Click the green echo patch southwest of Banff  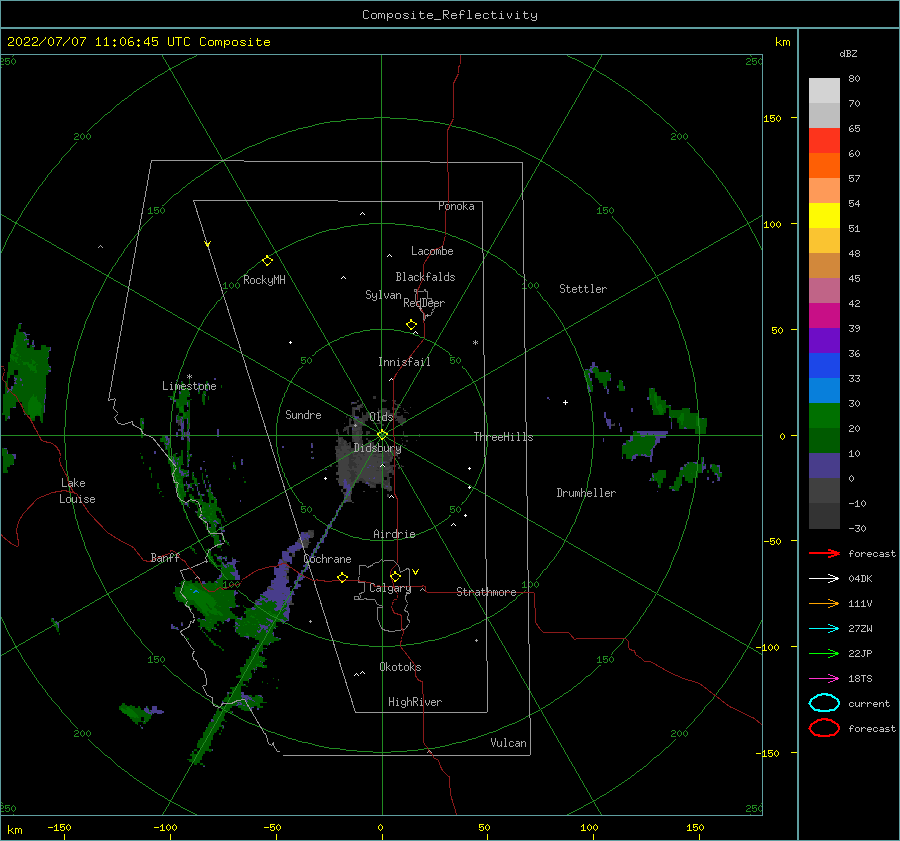(x=138, y=714)
